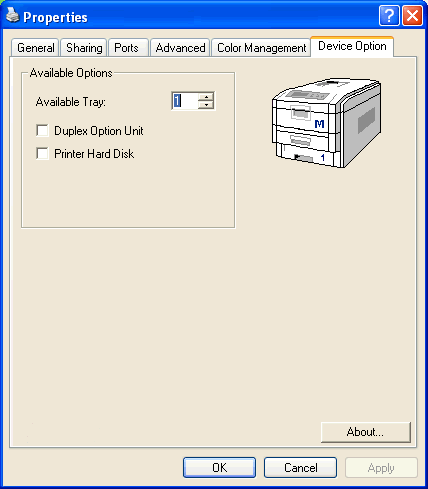Viewport: 428px width, 489px height.
Task: Open the About... dialog
Action: [x=366, y=432]
